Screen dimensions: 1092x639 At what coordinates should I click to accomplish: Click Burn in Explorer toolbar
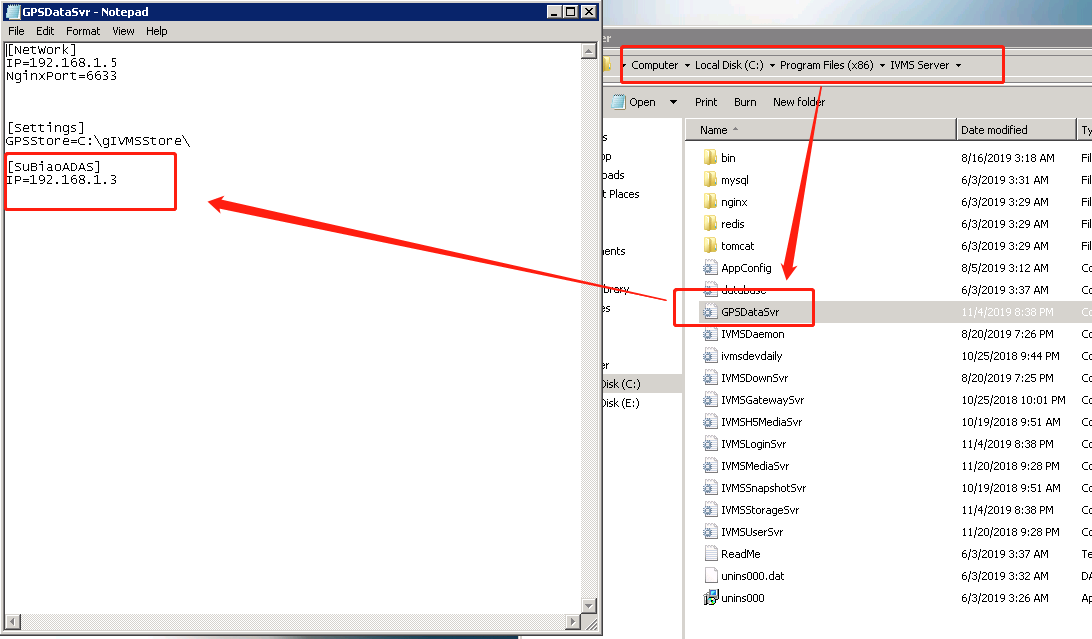click(745, 102)
